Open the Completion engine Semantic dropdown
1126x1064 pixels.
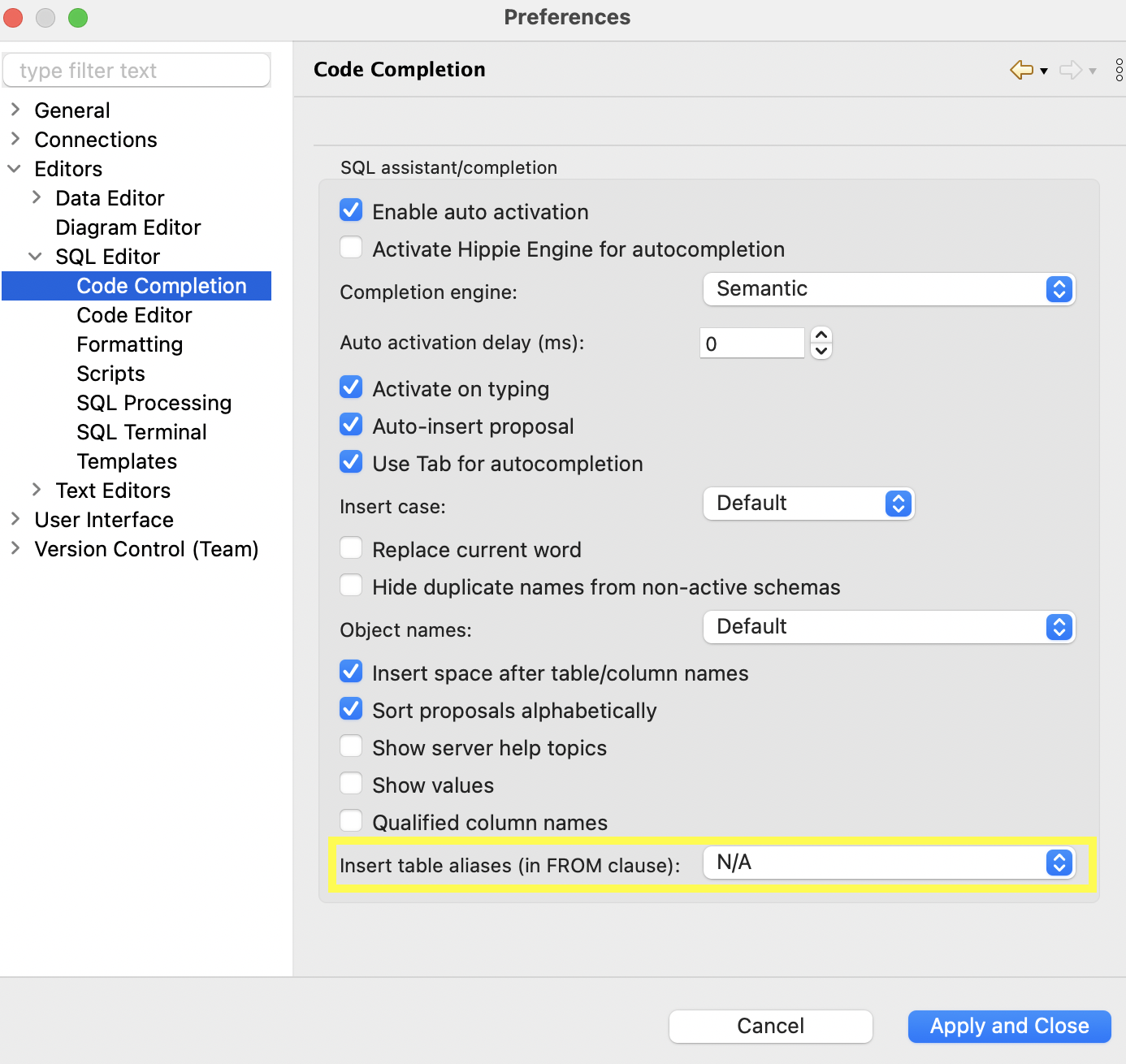tap(890, 289)
